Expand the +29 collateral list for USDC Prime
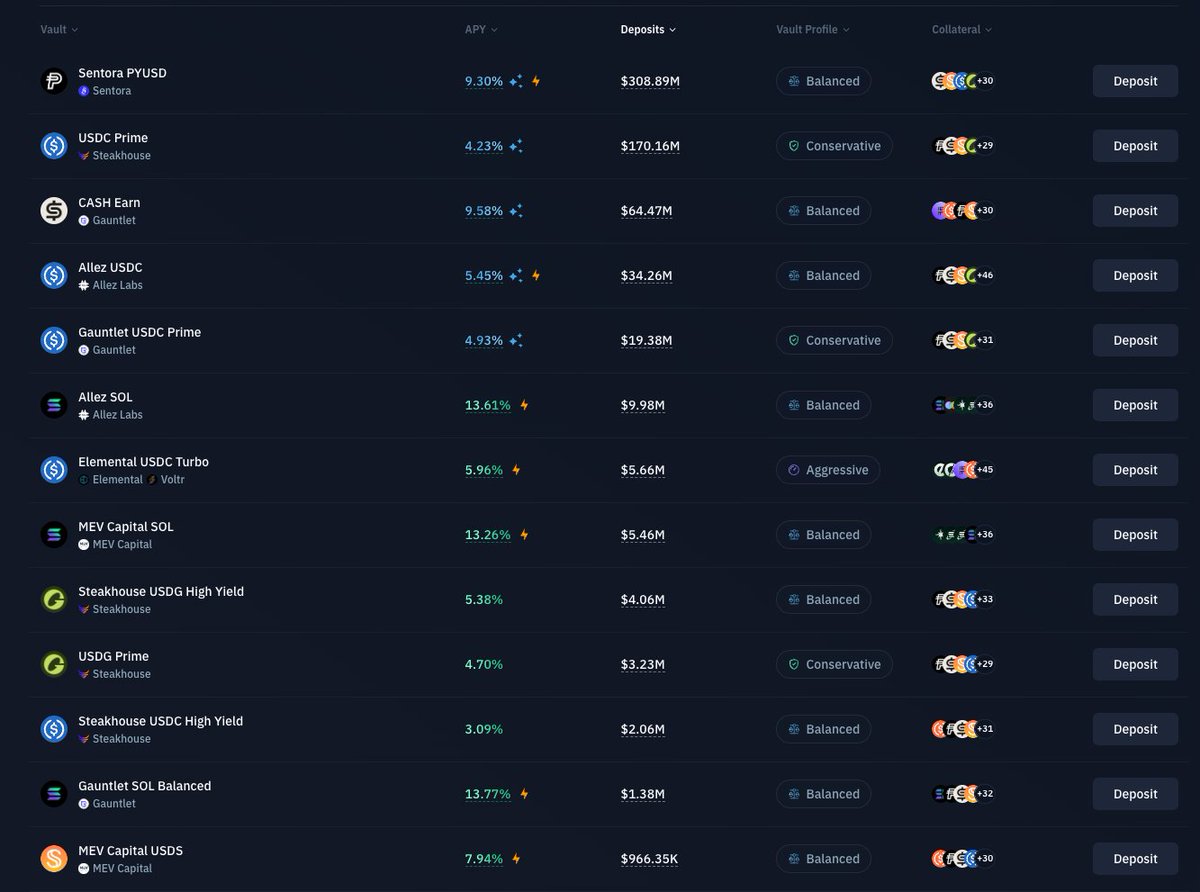The width and height of the screenshot is (1200, 892). pos(985,146)
